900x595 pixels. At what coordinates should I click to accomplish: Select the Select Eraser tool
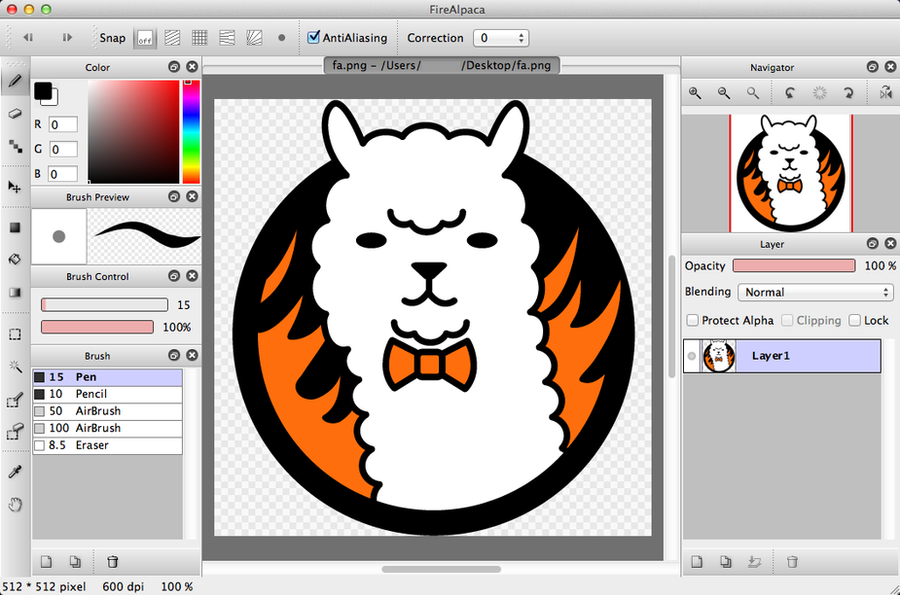pos(15,431)
